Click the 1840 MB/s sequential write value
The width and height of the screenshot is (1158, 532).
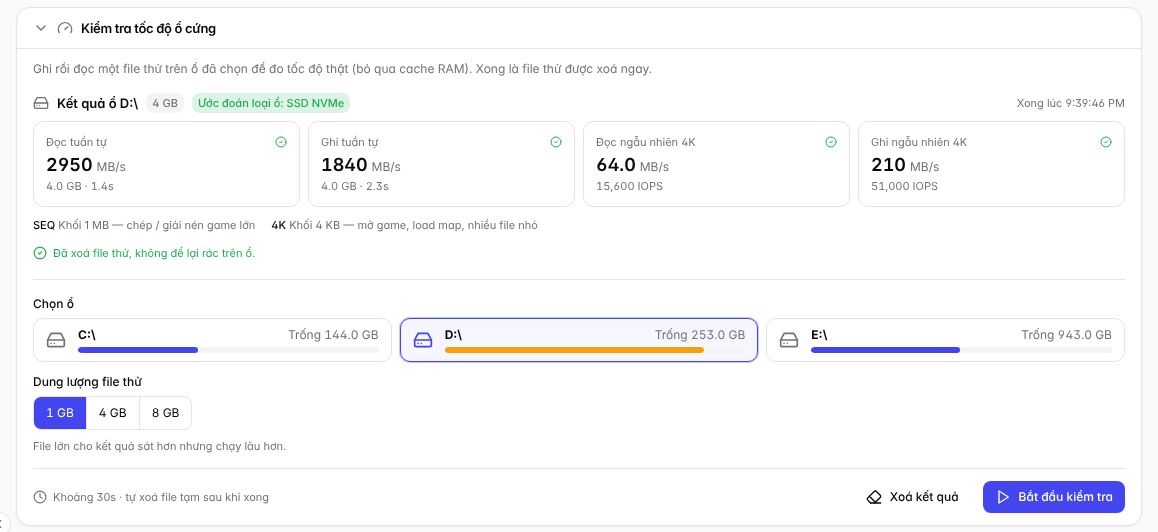coord(361,165)
